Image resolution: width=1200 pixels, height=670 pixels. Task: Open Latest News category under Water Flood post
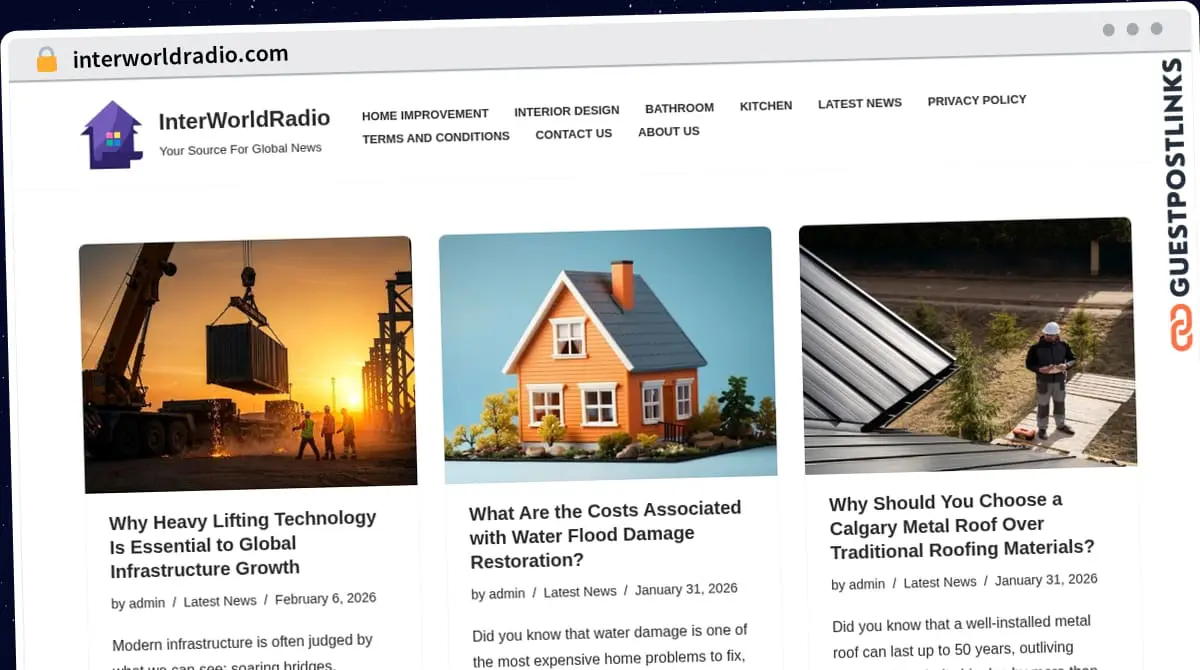click(x=580, y=592)
